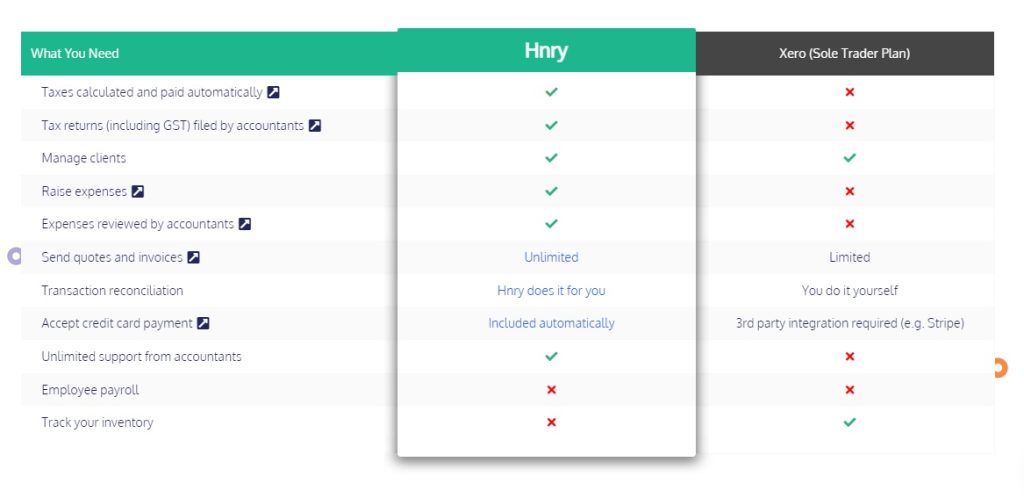Click the orange circle on right edge
Image resolution: width=1024 pixels, height=498 pixels.
[1000, 367]
